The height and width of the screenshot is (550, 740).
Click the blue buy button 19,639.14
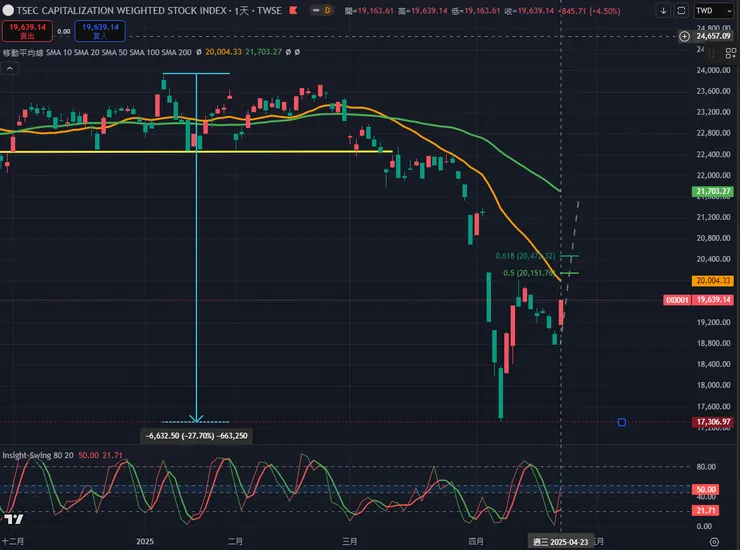(x=100, y=31)
